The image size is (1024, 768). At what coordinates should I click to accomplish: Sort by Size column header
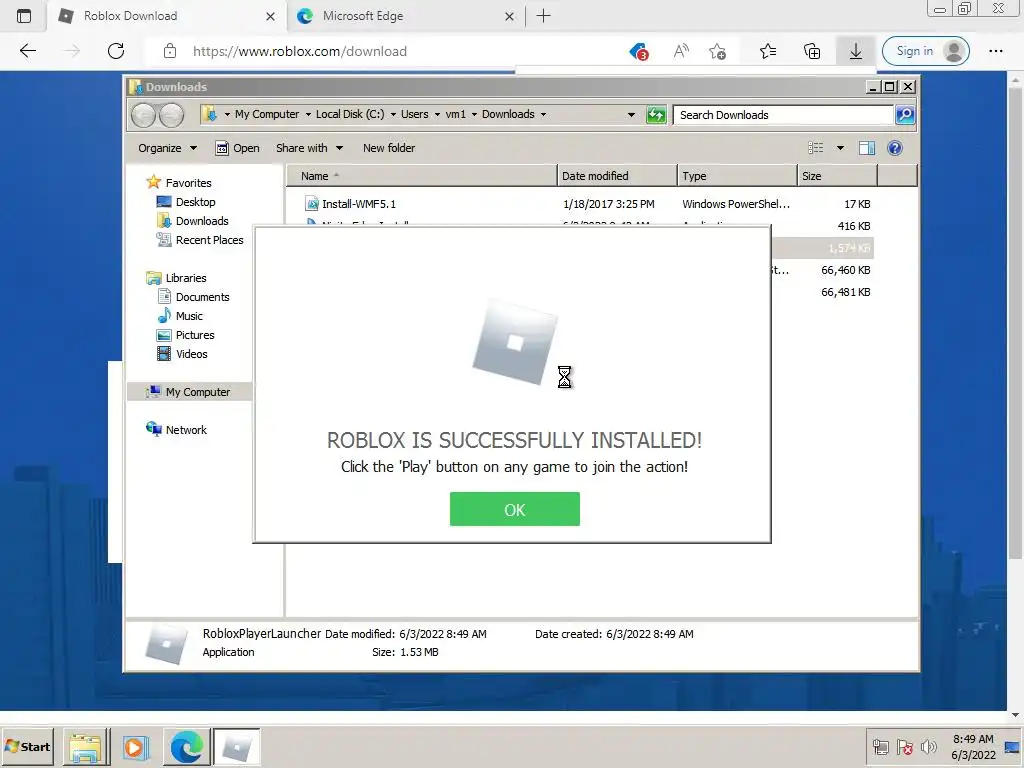tap(837, 176)
